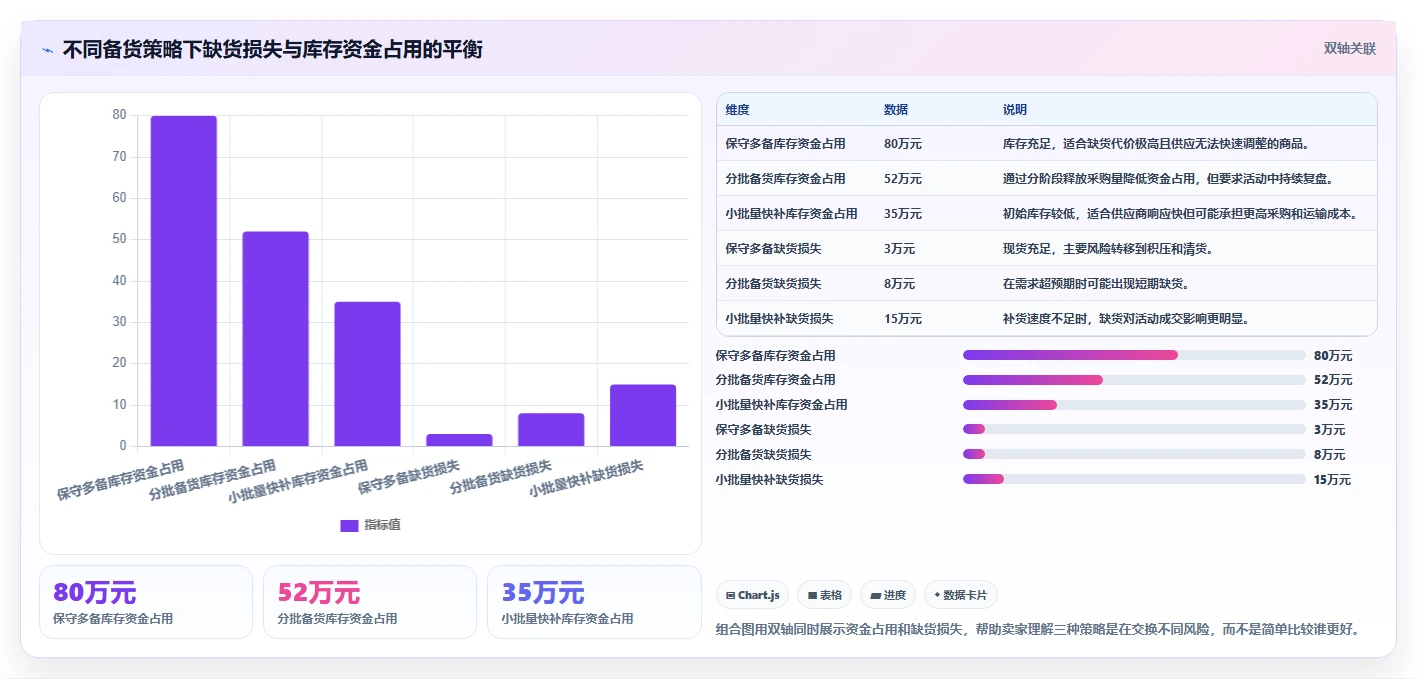
Task: Select table row 保守多备缺货损失
Action: point(1047,249)
